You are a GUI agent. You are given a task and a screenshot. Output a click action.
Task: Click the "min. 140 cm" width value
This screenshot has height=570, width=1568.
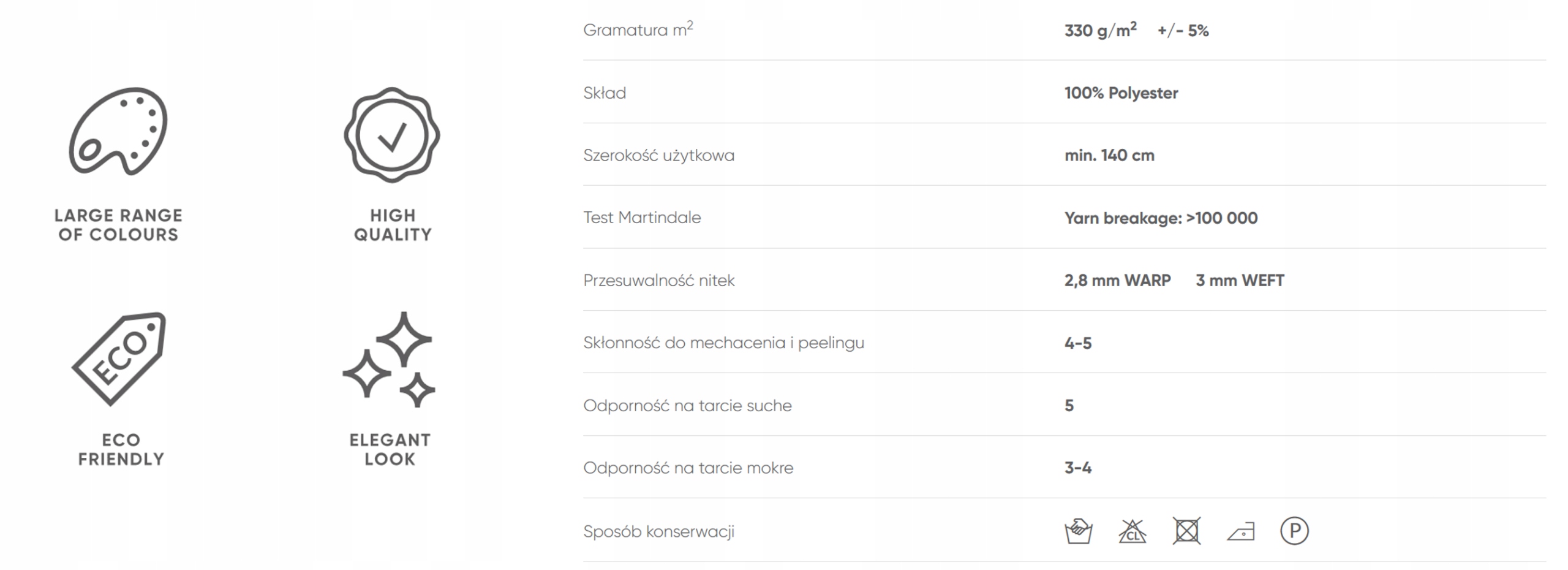pos(1109,156)
